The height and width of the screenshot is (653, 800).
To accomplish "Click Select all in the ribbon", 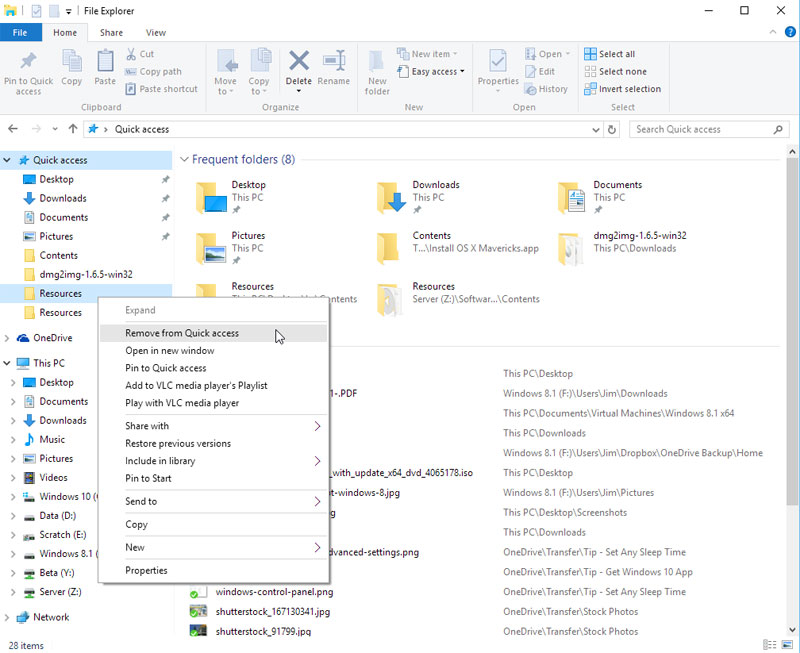I will point(610,54).
